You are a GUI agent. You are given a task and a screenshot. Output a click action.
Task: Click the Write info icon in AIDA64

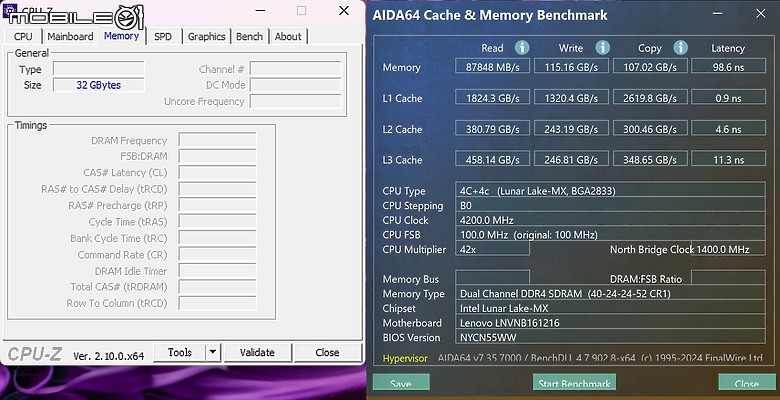coord(602,48)
